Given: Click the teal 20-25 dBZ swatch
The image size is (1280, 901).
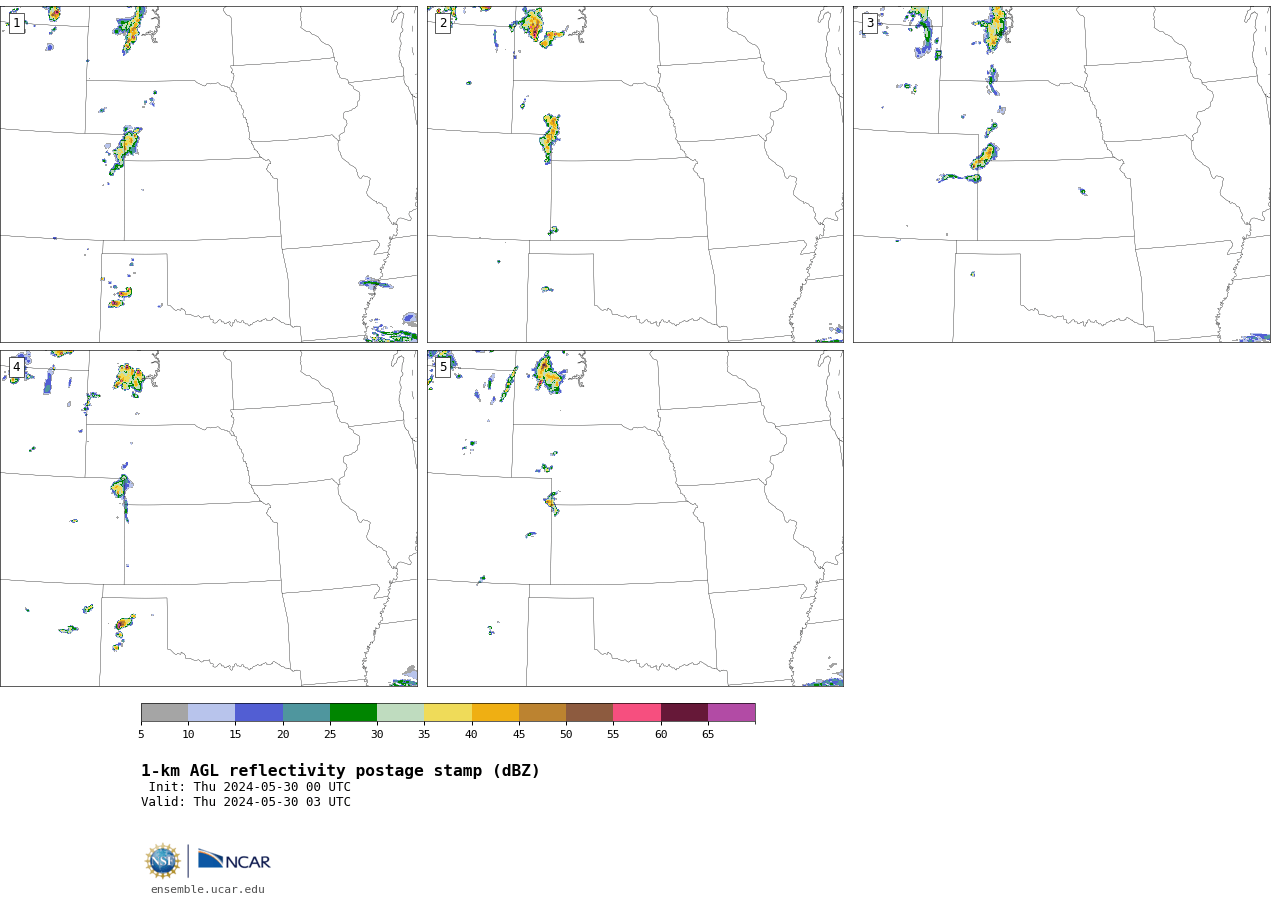Looking at the screenshot, I should pyautogui.click(x=306, y=713).
